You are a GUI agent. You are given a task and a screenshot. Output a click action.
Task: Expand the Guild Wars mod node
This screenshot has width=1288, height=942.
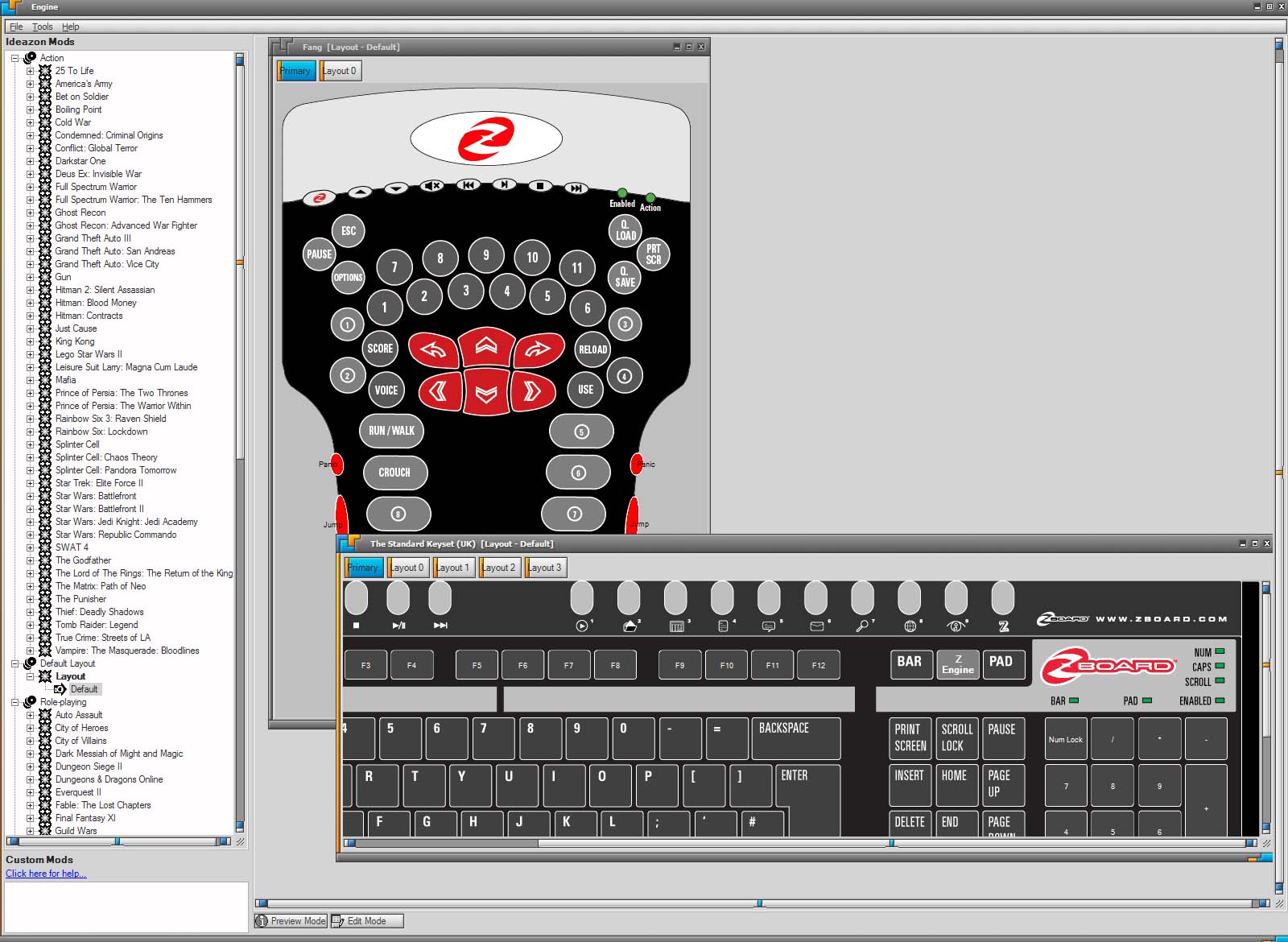pos(30,831)
